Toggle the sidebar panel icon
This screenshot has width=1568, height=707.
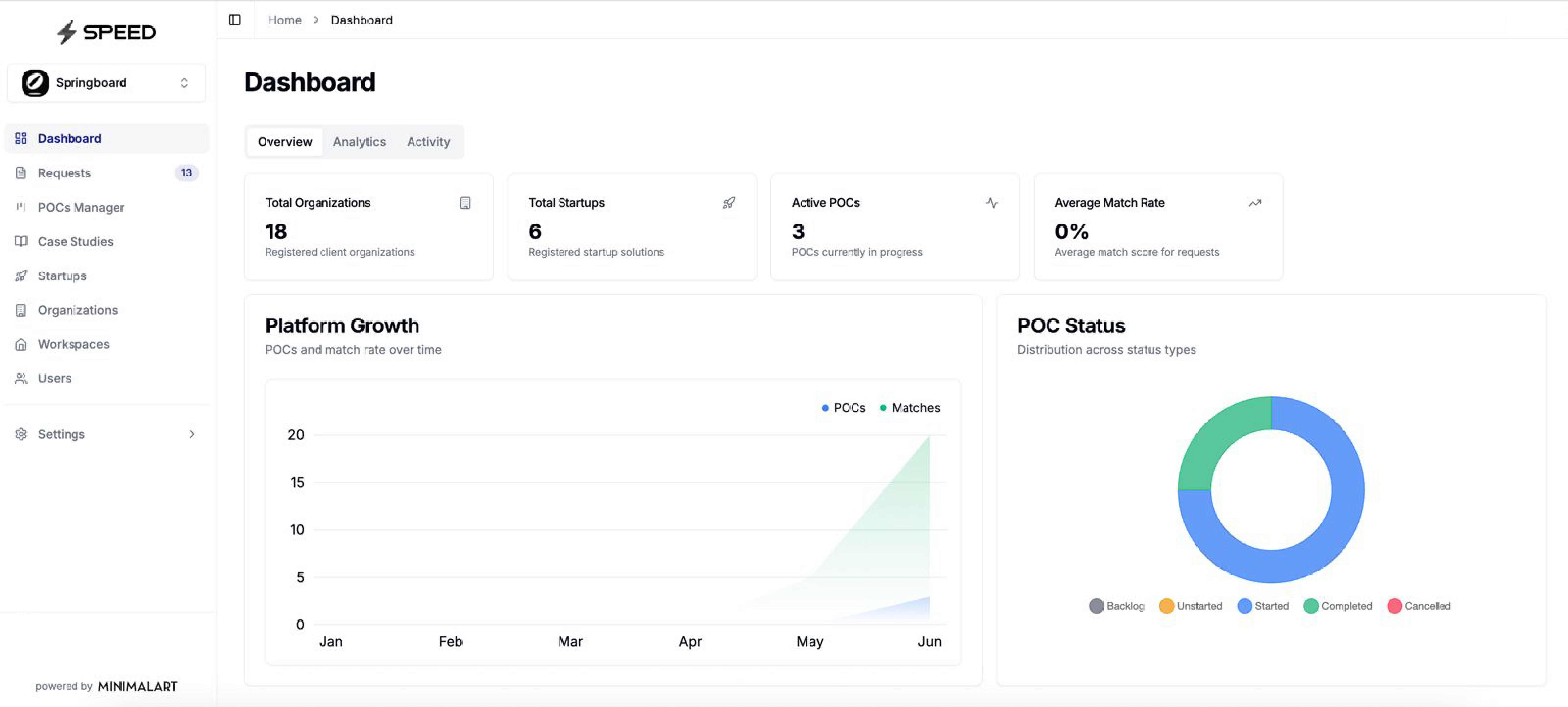[x=235, y=20]
